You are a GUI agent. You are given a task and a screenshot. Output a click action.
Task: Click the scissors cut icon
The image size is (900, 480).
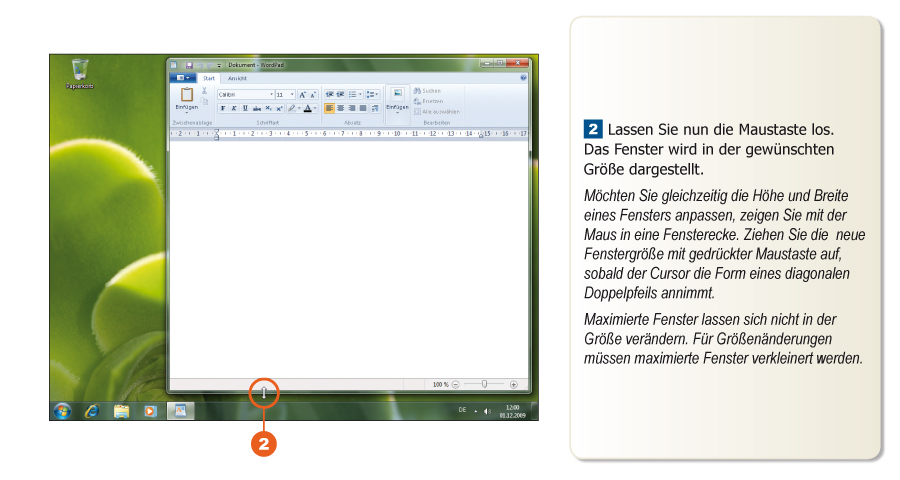coord(205,90)
